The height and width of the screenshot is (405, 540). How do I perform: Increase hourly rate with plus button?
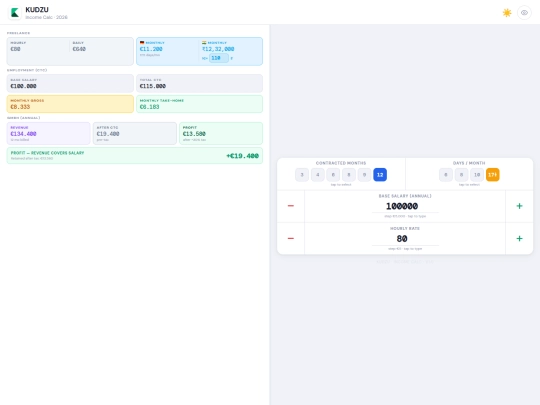click(x=519, y=238)
